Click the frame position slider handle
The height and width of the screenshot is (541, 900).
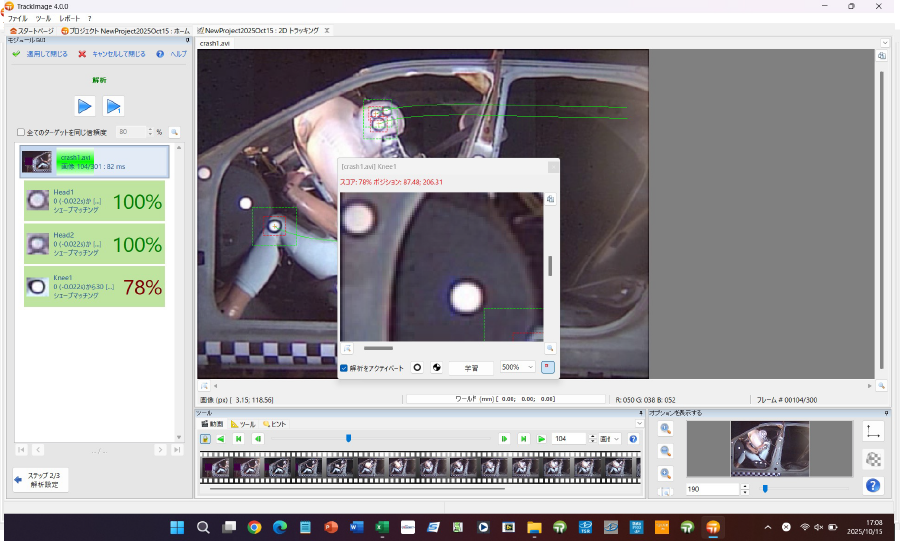348,438
